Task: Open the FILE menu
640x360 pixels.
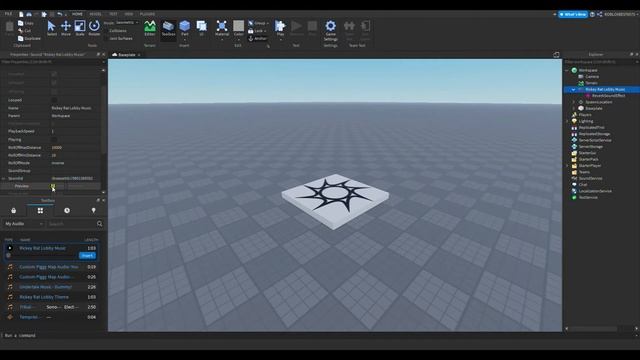Action: tap(8, 14)
